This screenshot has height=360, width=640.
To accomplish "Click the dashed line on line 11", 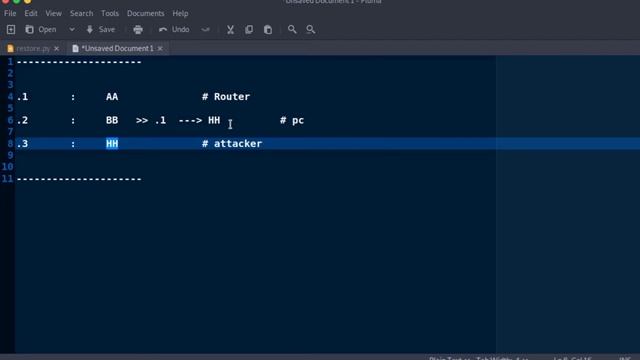I will click(79, 179).
